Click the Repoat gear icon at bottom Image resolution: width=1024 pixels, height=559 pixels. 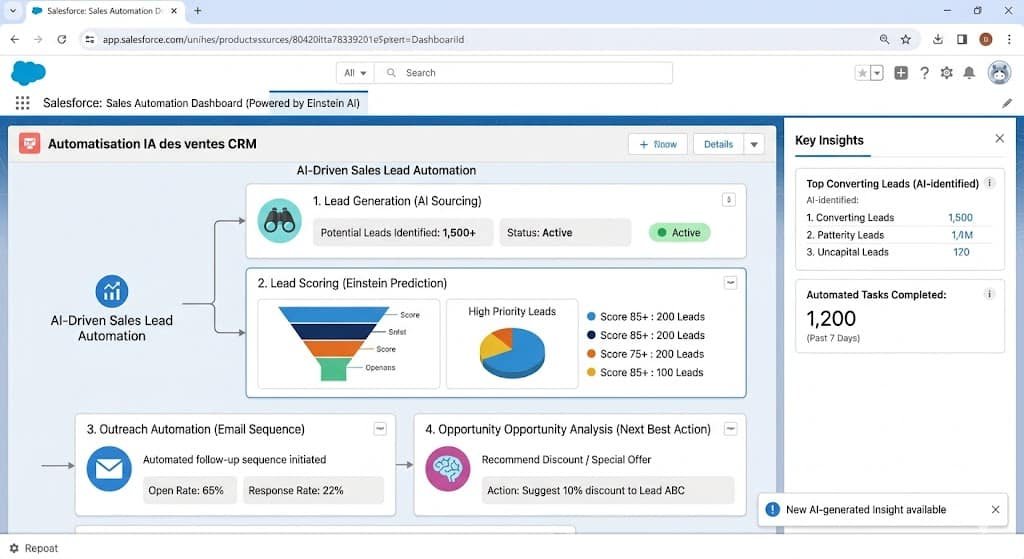coord(14,549)
